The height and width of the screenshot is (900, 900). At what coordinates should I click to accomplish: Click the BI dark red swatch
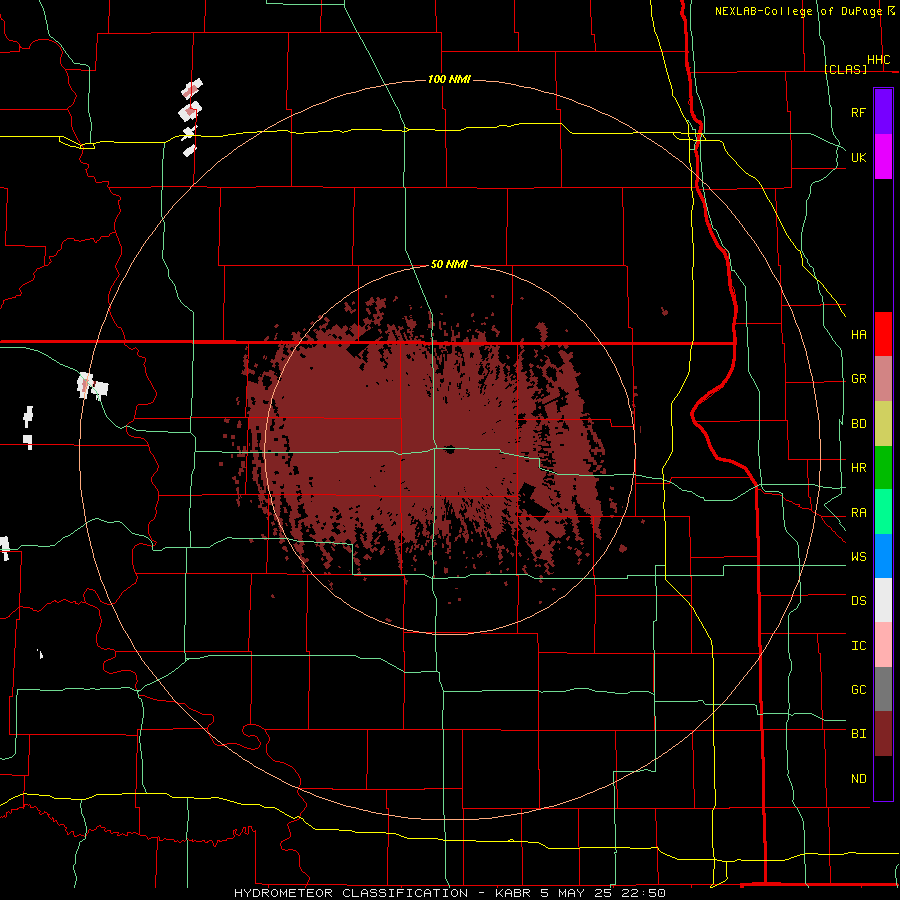pos(883,734)
